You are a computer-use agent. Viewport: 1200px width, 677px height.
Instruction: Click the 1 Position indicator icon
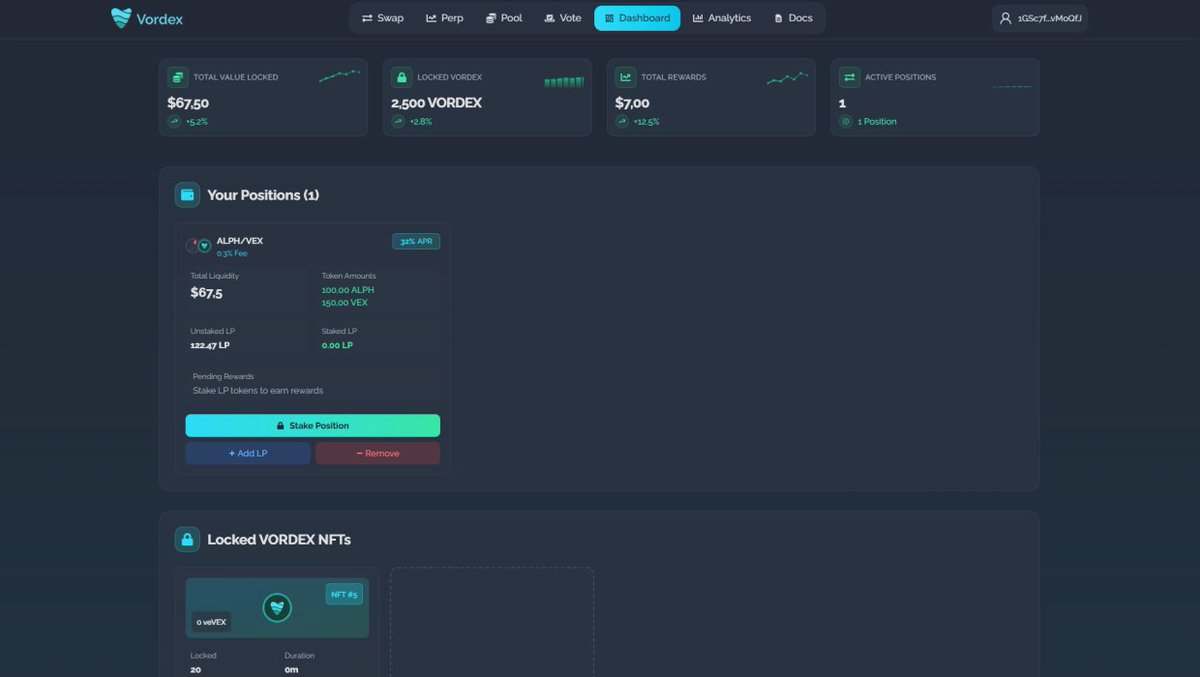coord(846,121)
